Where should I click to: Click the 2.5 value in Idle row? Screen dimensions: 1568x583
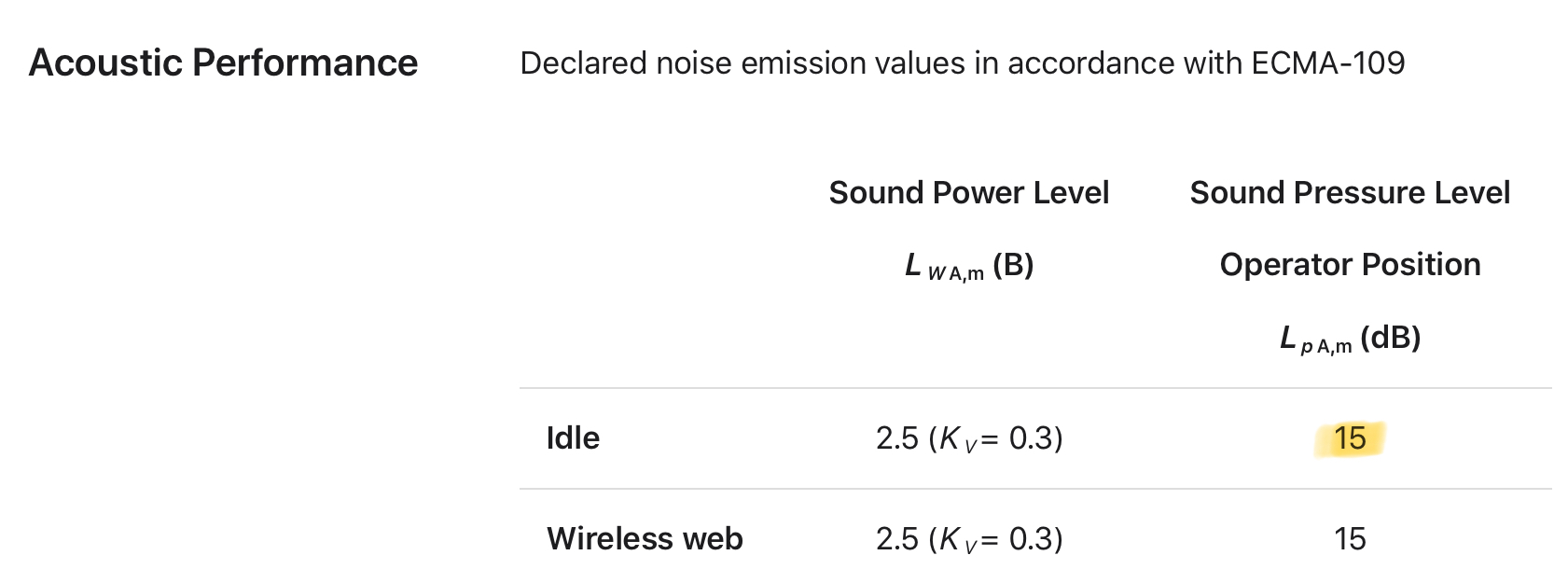pyautogui.click(x=897, y=438)
